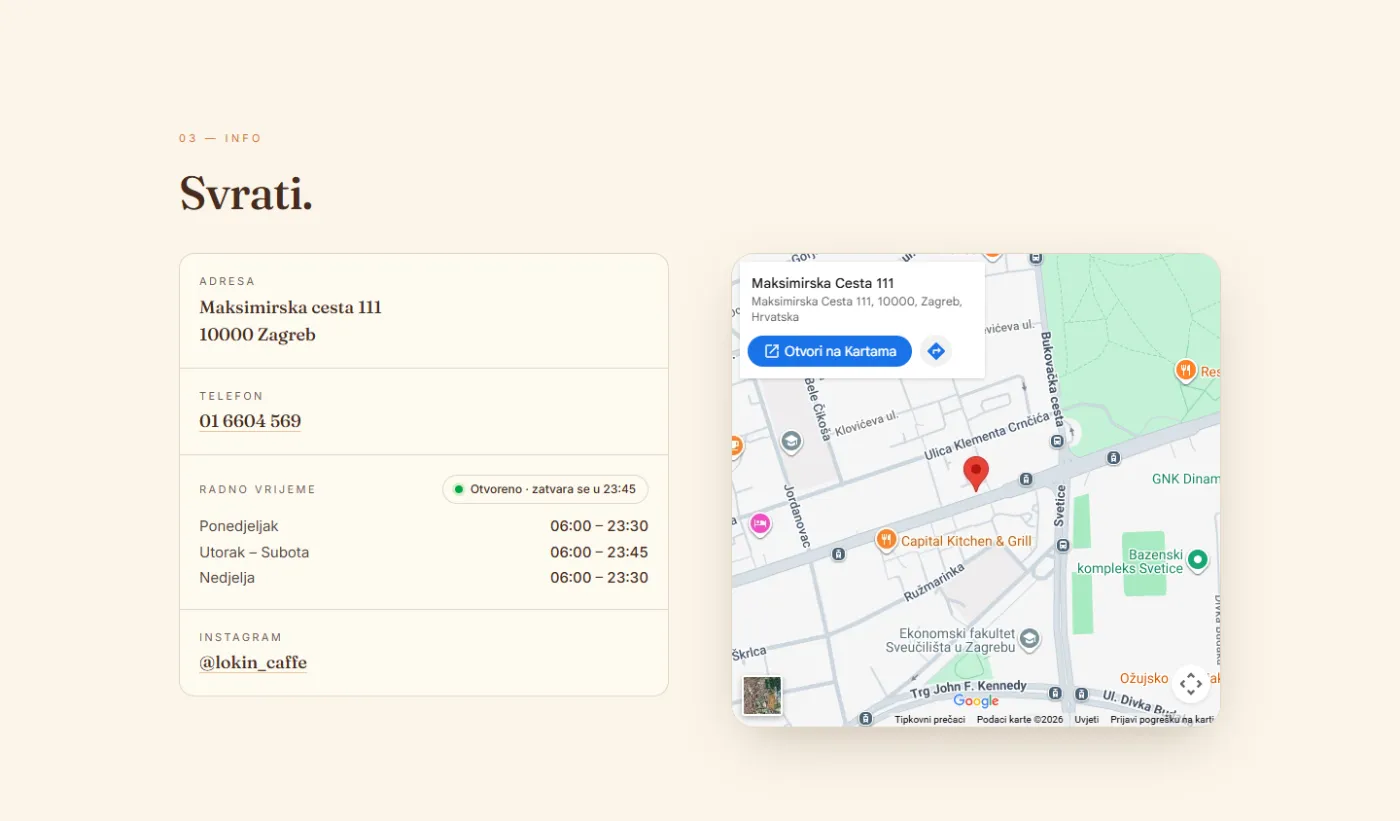
Task: Click the 'Svrati.' heading
Action: (x=246, y=193)
